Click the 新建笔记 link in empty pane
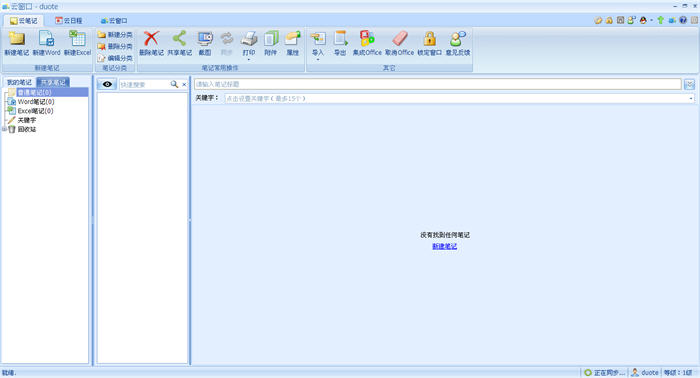 445,246
